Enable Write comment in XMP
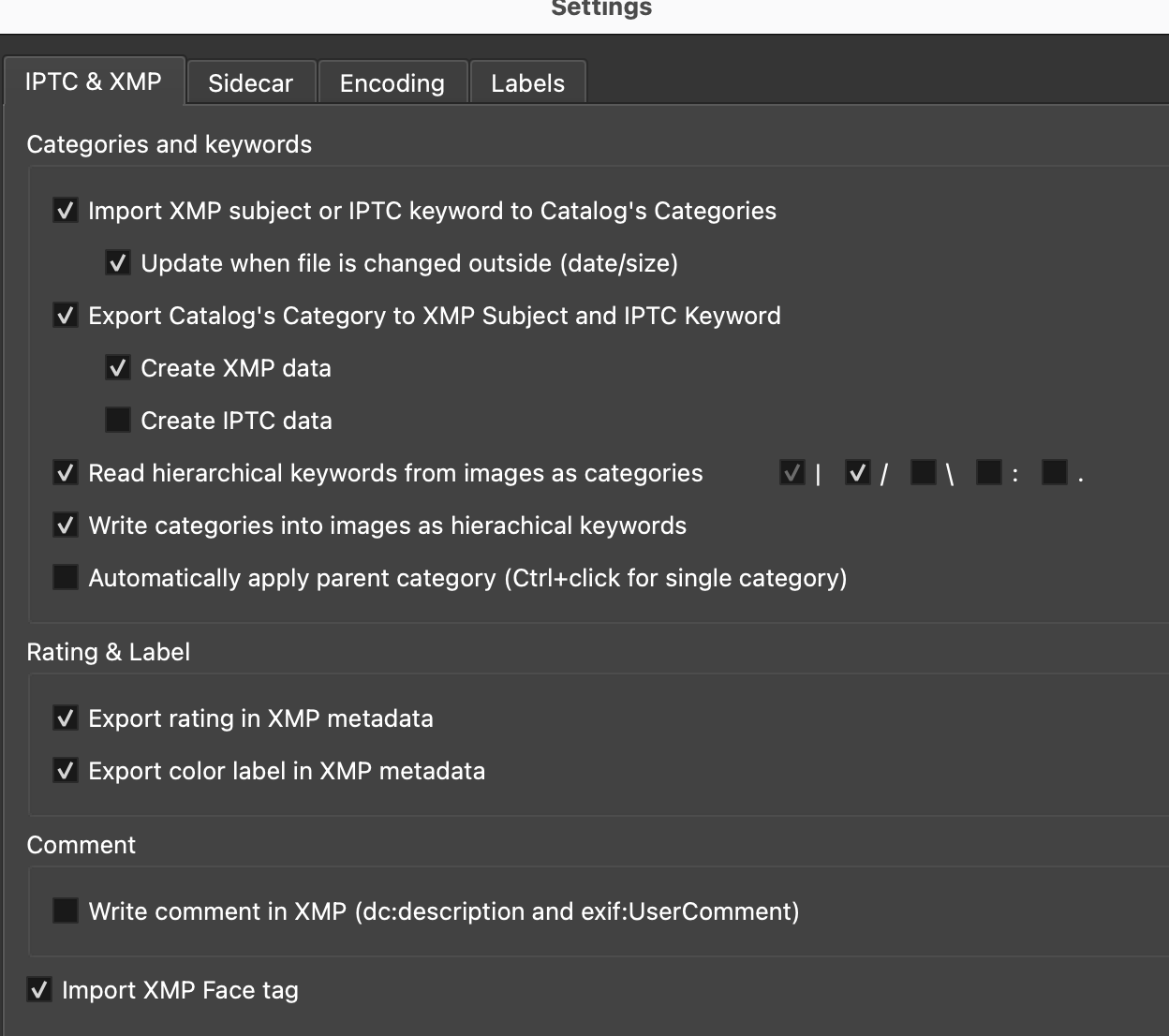1169x1036 pixels. (x=66, y=911)
